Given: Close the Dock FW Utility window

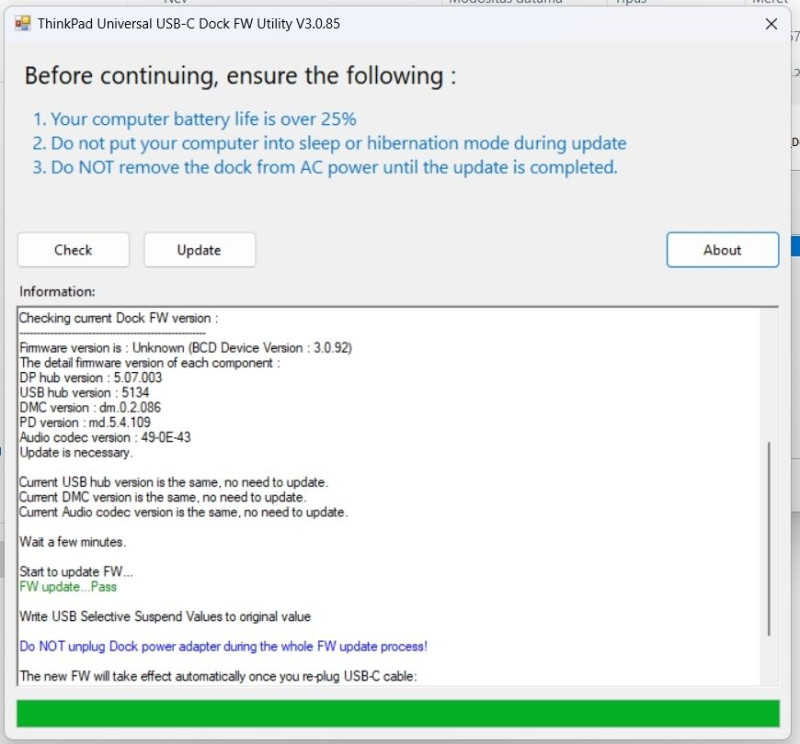Looking at the screenshot, I should [x=771, y=24].
